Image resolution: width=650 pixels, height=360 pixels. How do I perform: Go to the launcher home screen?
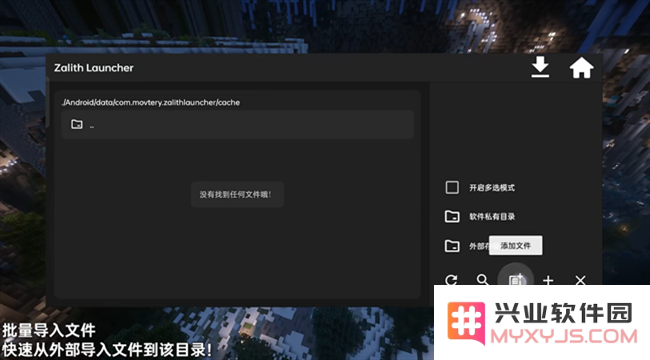581,68
